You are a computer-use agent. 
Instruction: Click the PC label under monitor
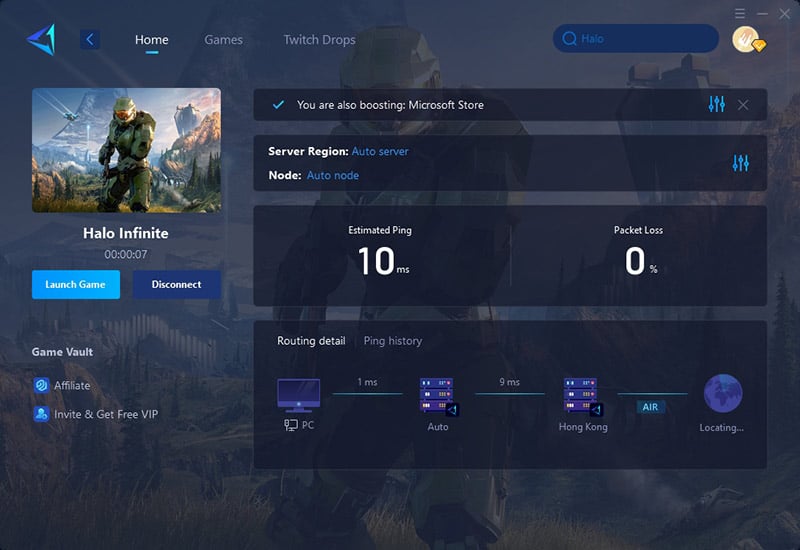point(308,425)
